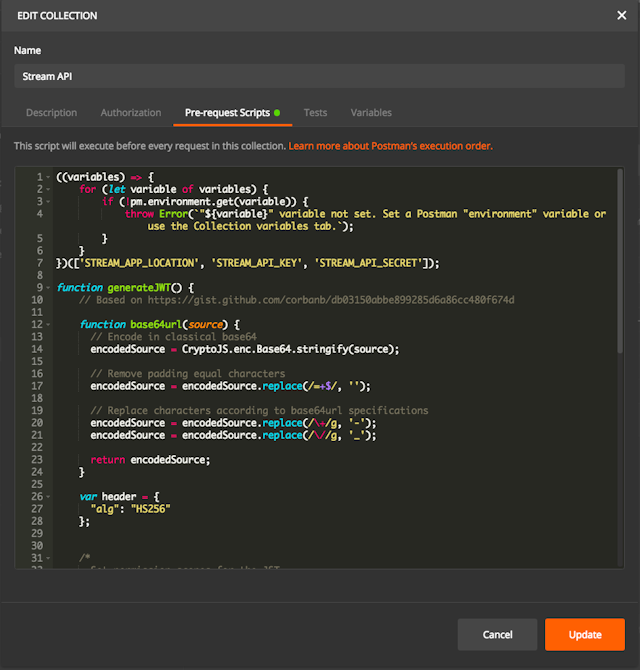
Task: Click the collection Name input field
Action: click(x=320, y=75)
